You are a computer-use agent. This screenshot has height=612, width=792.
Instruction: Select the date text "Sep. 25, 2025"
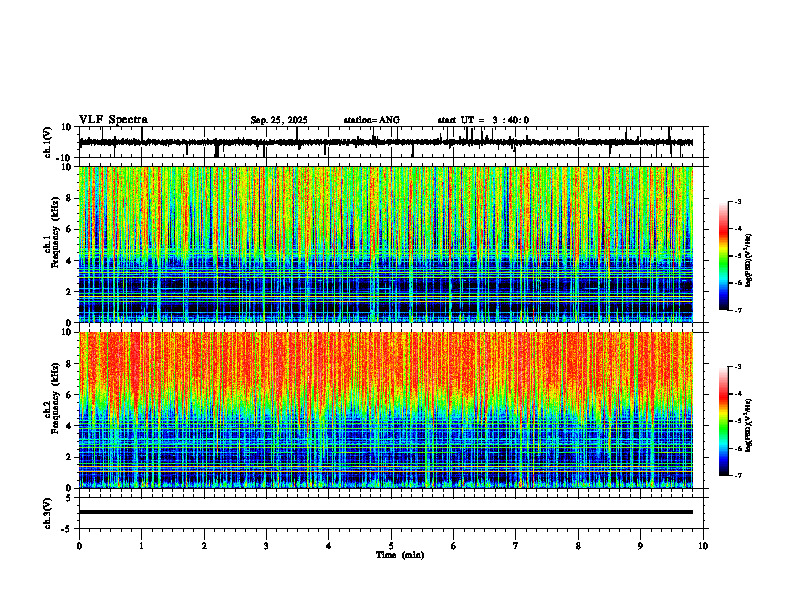[x=279, y=120]
